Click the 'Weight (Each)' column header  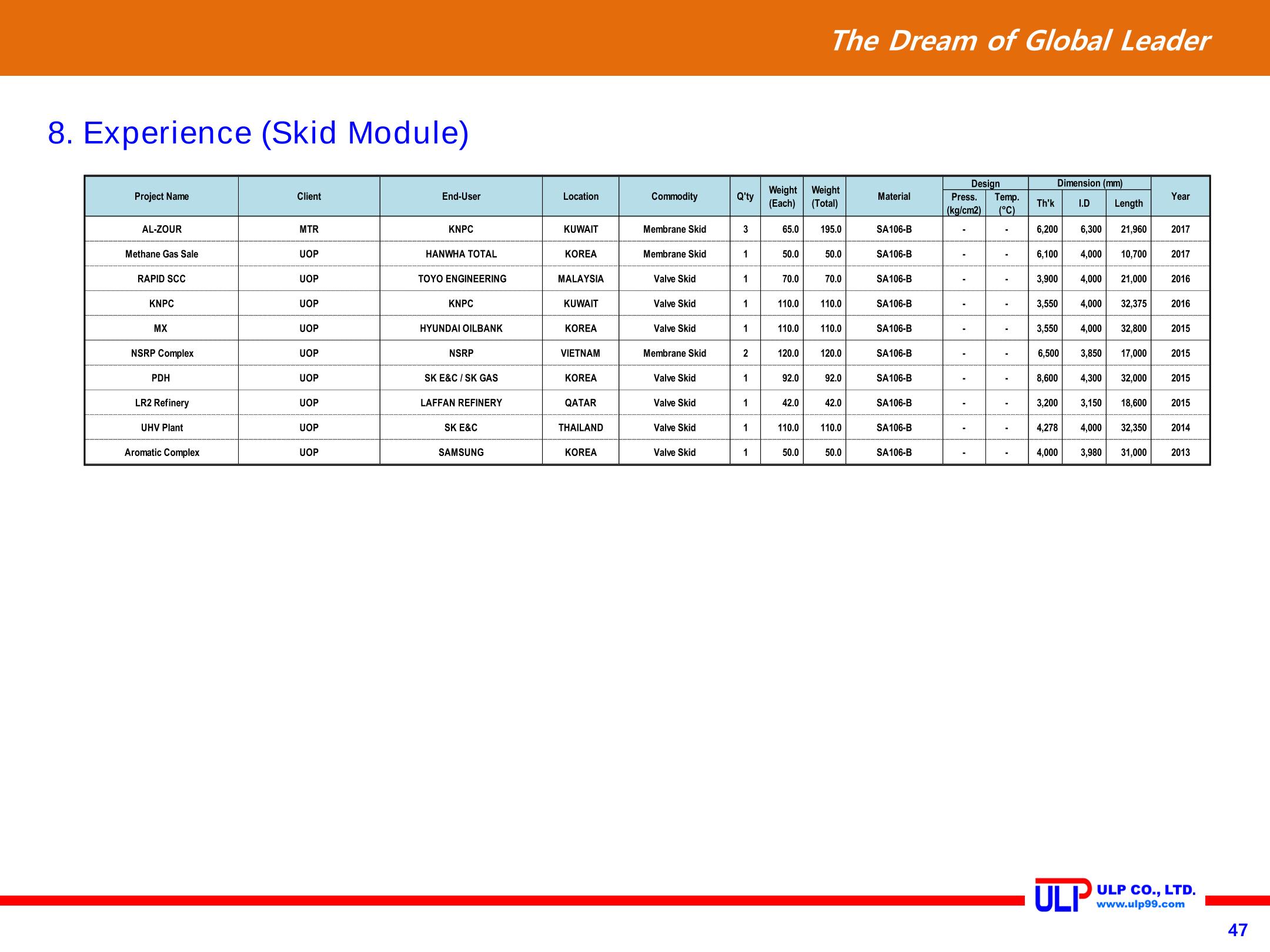pos(782,196)
